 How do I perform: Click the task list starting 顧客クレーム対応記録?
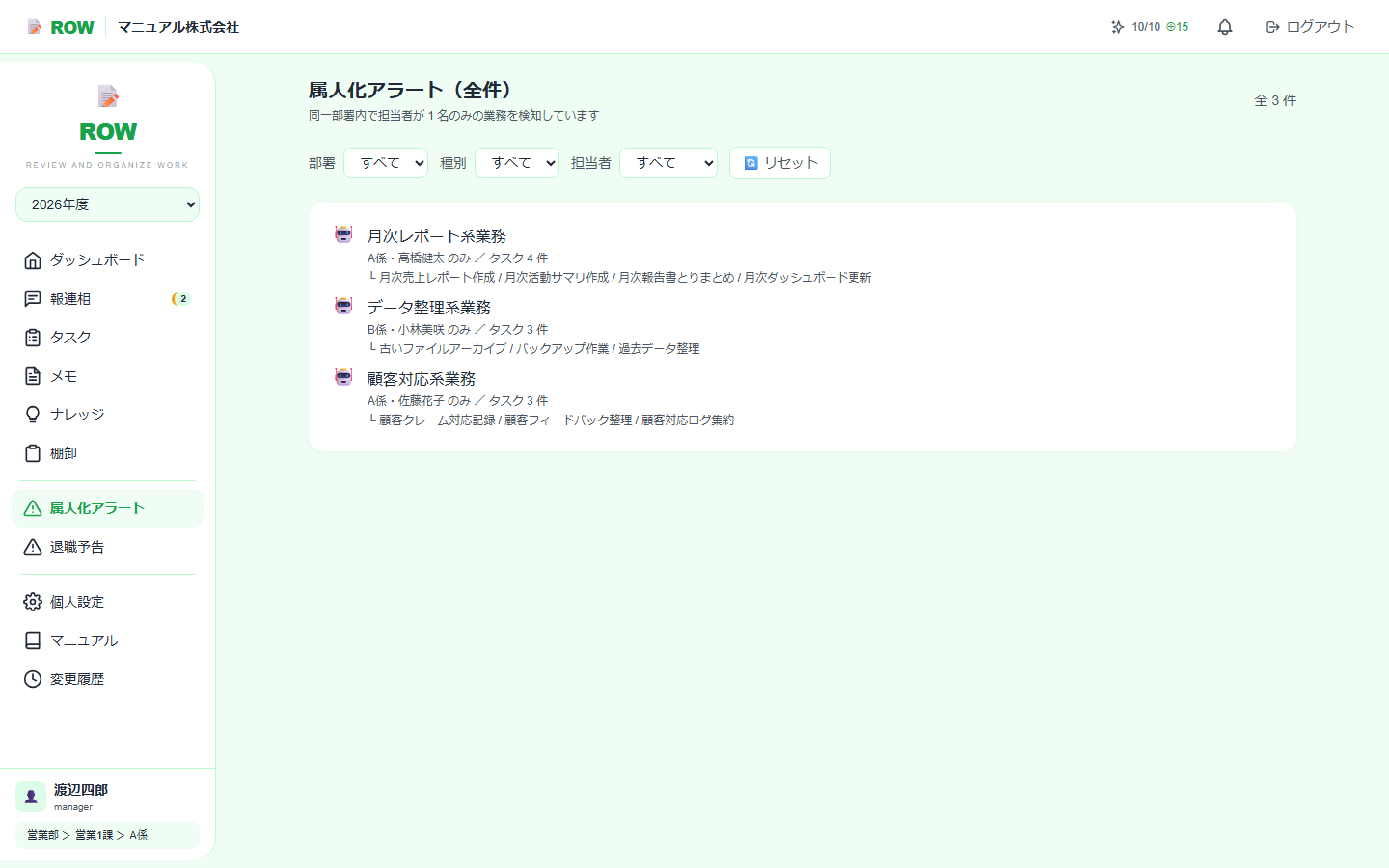(x=552, y=420)
